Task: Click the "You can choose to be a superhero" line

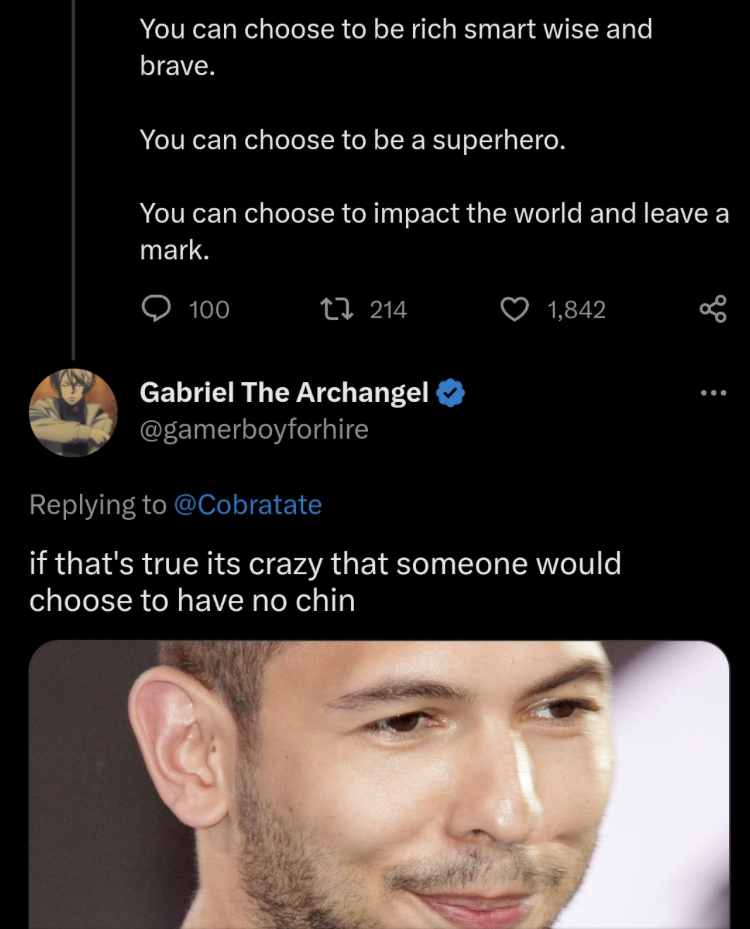Action: (x=352, y=140)
